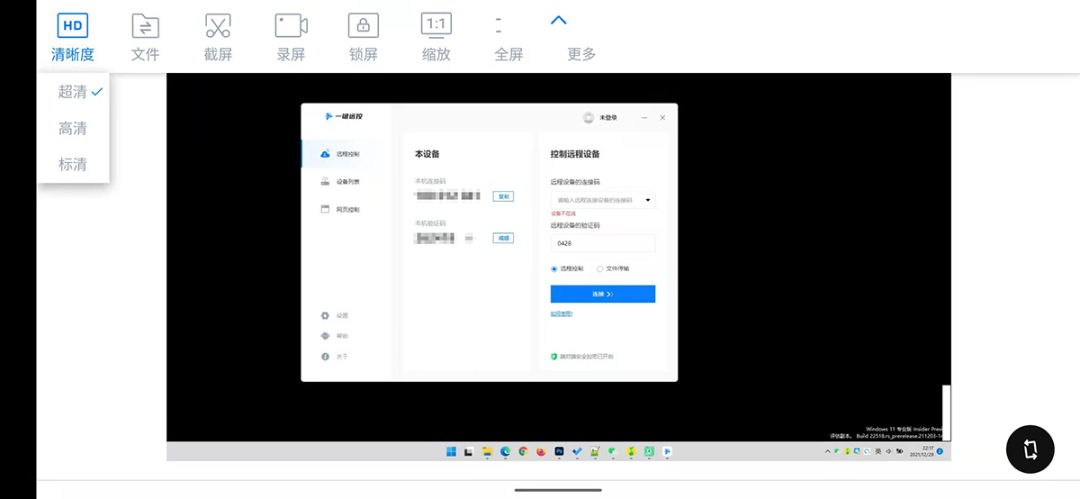Open the 文件 file transfer tool
Viewport: 1080px width, 499px height.
tap(145, 37)
